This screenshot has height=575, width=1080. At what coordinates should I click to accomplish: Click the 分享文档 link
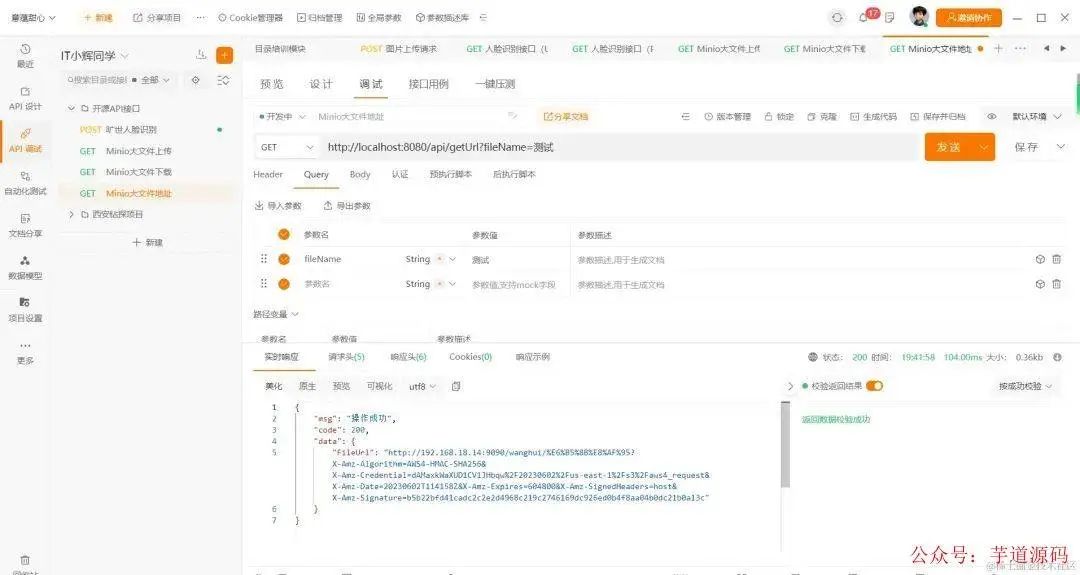pos(565,116)
